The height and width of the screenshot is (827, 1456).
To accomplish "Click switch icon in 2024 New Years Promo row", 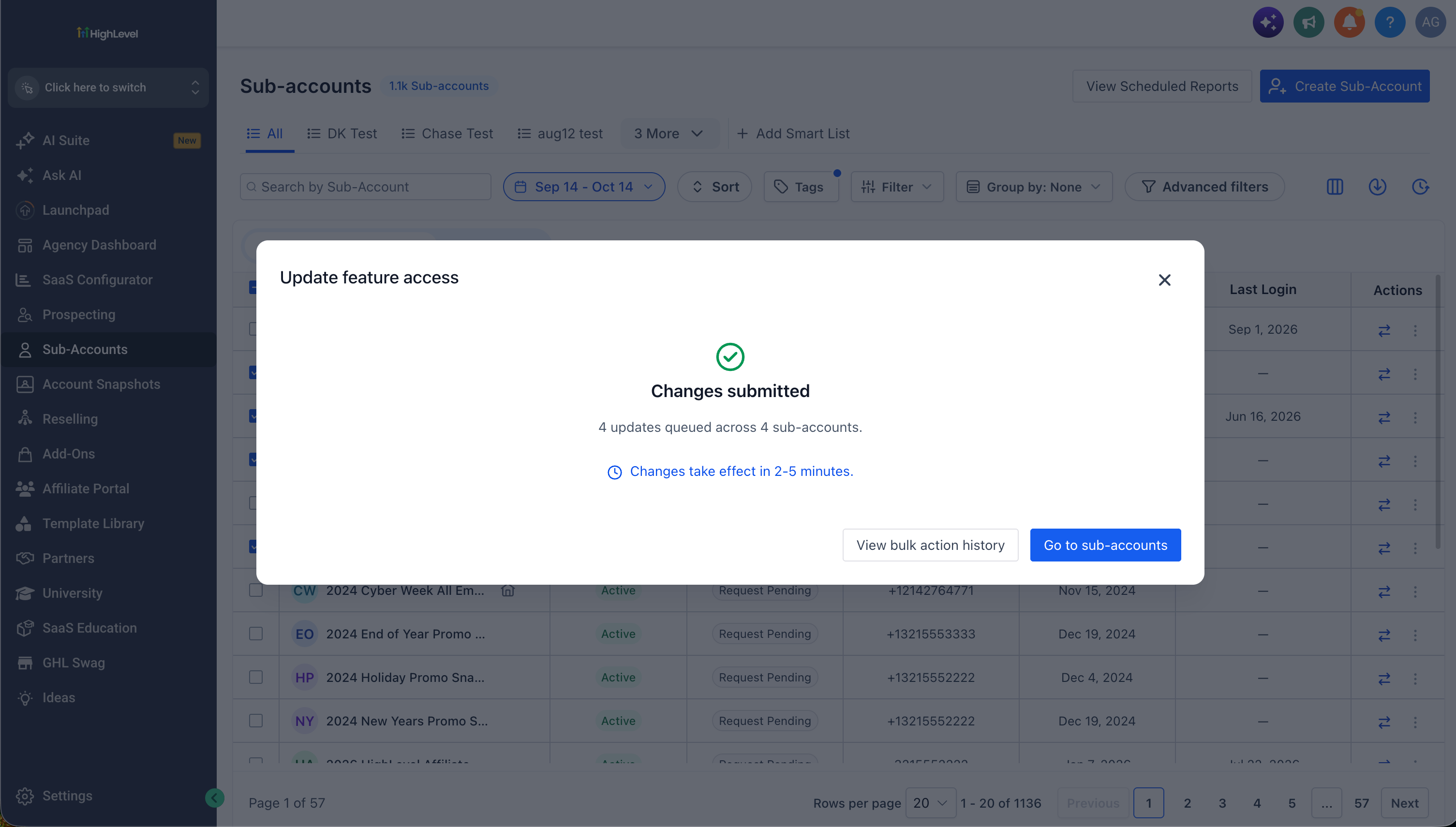I will tap(1384, 722).
